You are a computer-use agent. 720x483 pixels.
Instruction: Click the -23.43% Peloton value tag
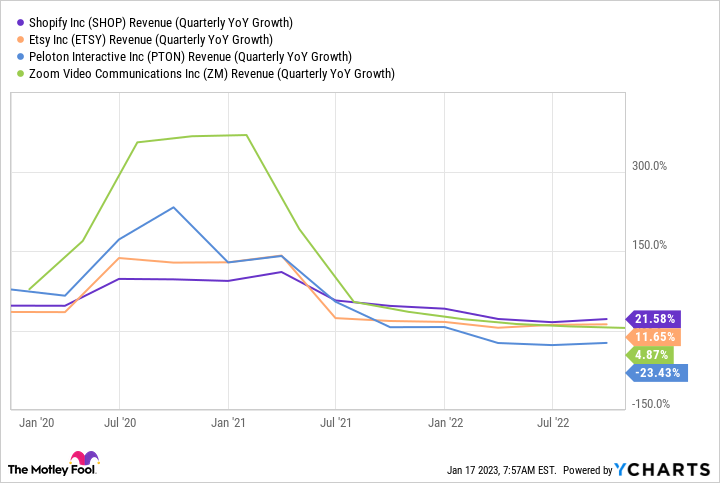657,372
